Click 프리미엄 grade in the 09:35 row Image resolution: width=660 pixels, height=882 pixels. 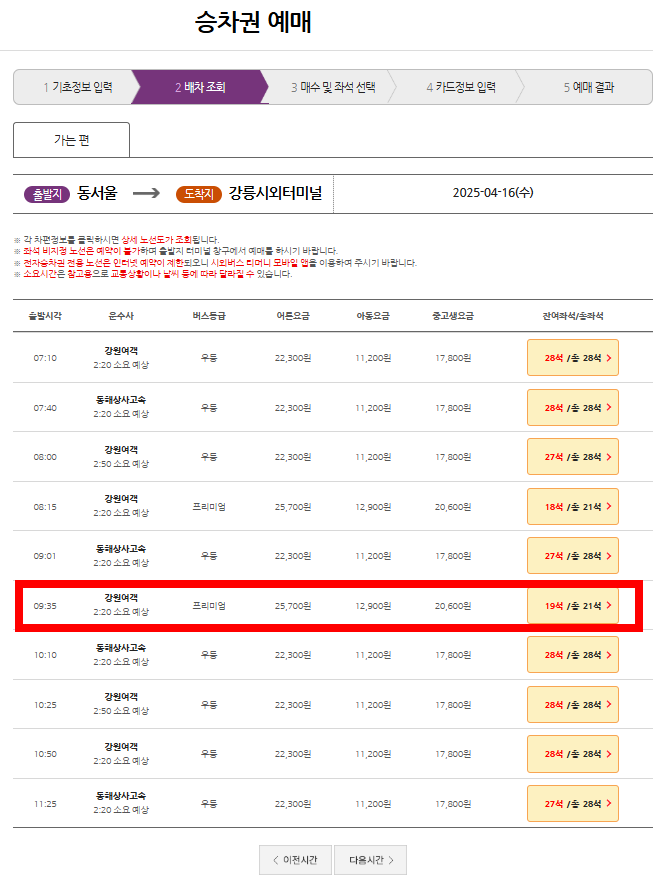point(209,606)
